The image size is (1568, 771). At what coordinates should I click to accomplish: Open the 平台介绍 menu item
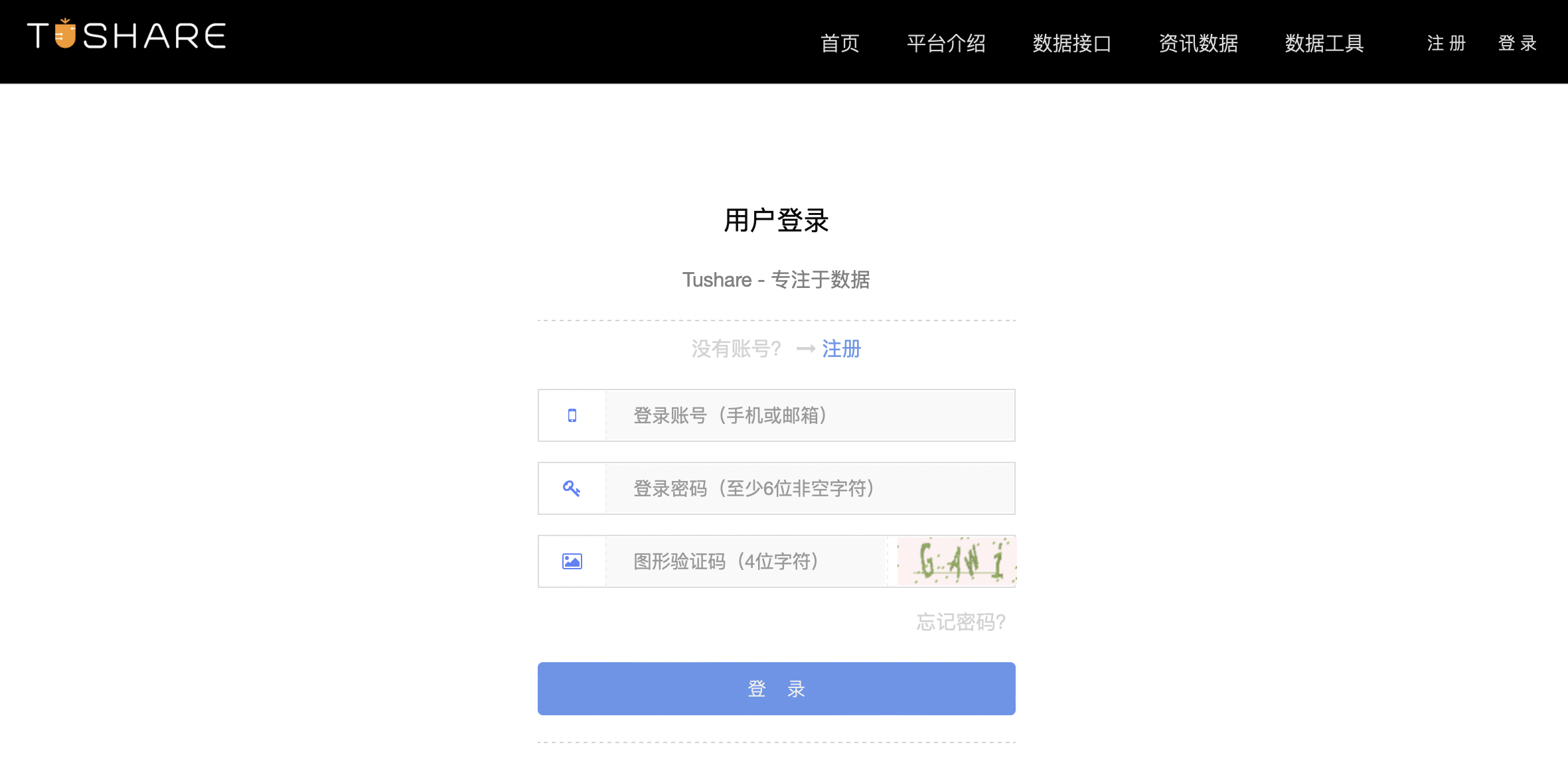(946, 44)
